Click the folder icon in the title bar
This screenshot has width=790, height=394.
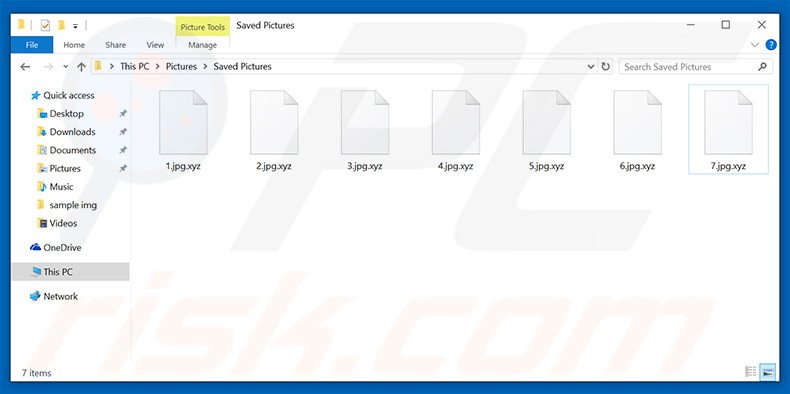(x=22, y=25)
